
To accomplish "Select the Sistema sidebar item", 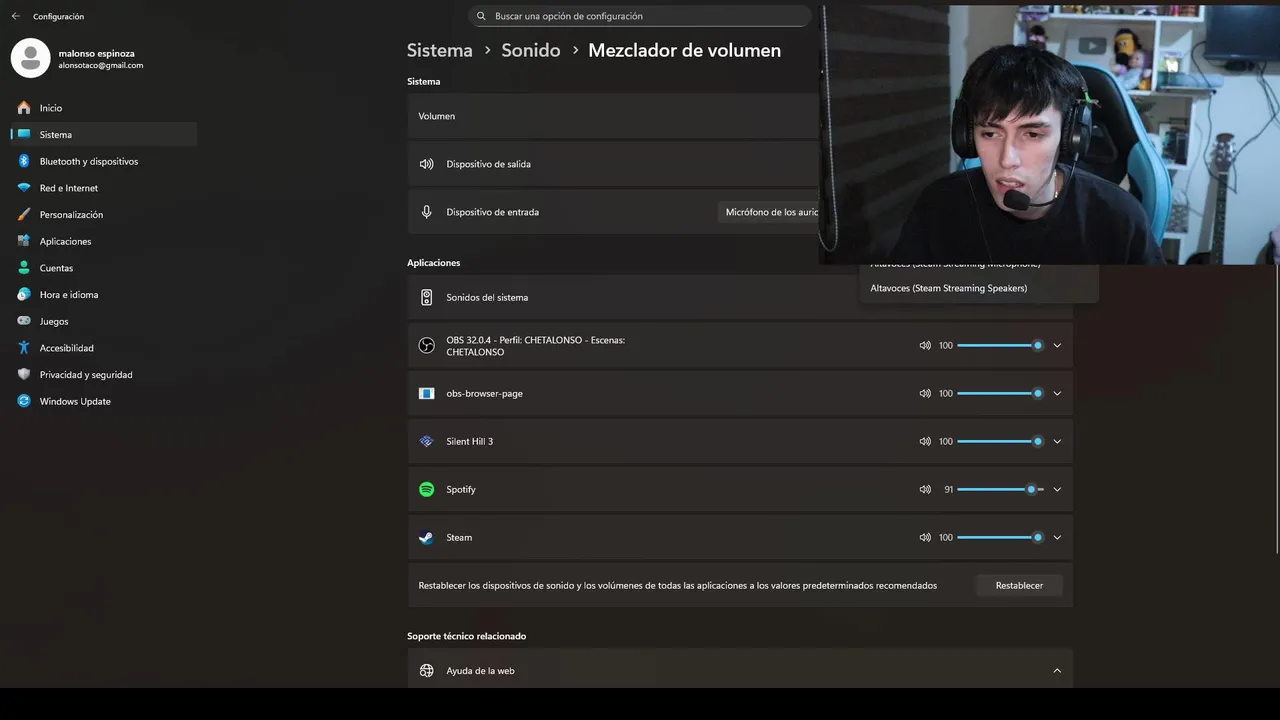I will pyautogui.click(x=104, y=134).
